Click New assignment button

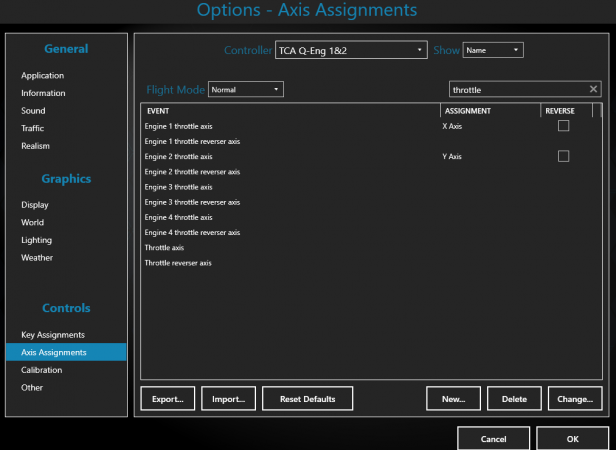click(453, 399)
